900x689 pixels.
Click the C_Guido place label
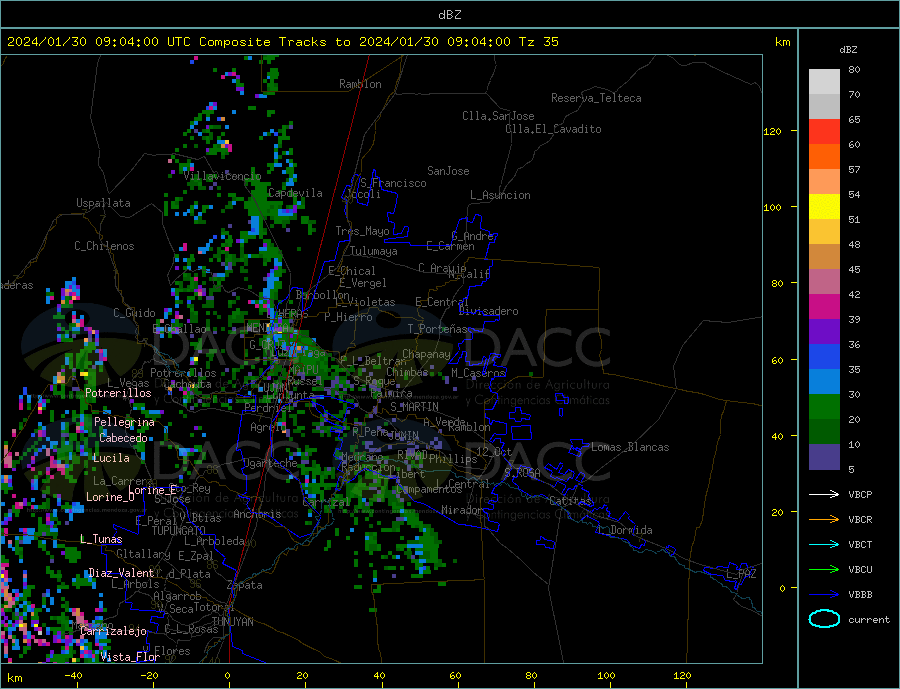[134, 313]
